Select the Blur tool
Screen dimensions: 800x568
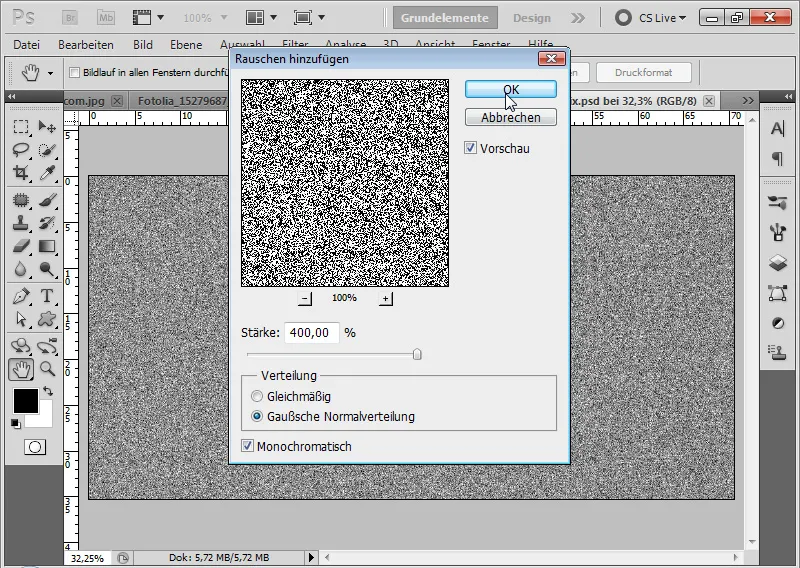[x=21, y=269]
